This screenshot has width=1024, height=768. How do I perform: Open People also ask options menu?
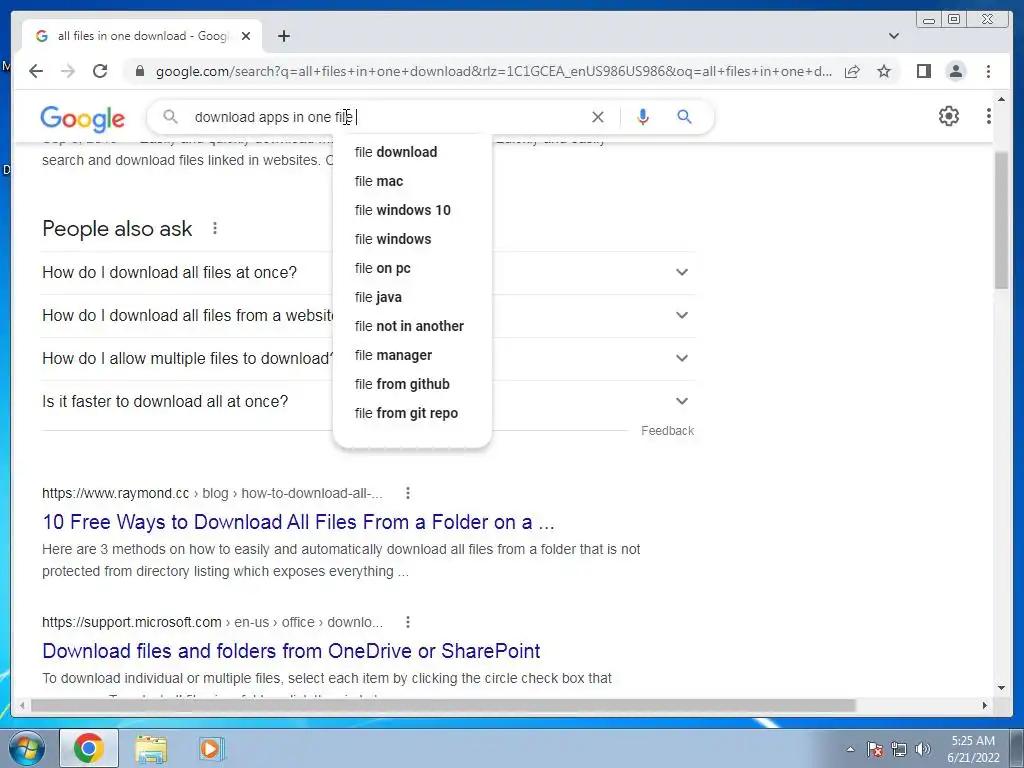click(x=215, y=228)
